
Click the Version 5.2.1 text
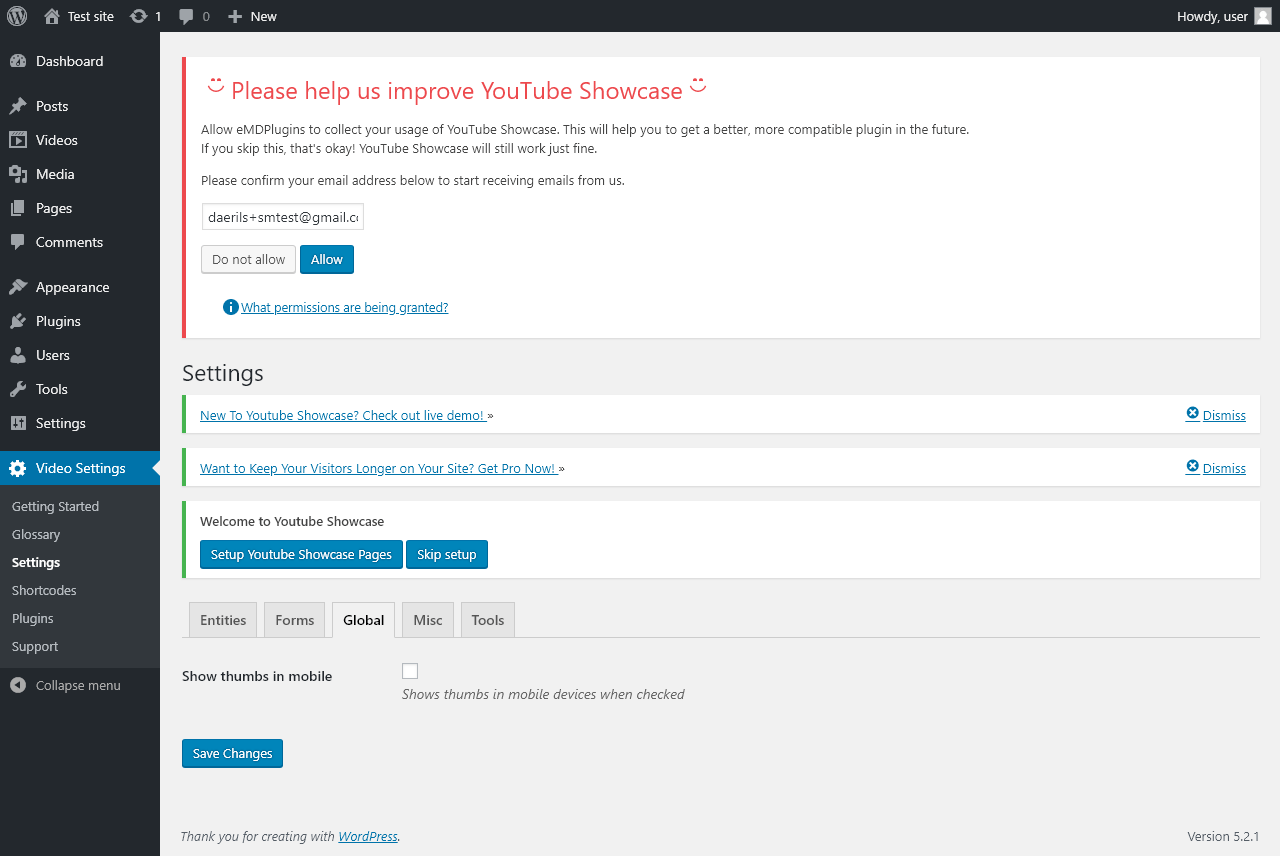click(1223, 836)
